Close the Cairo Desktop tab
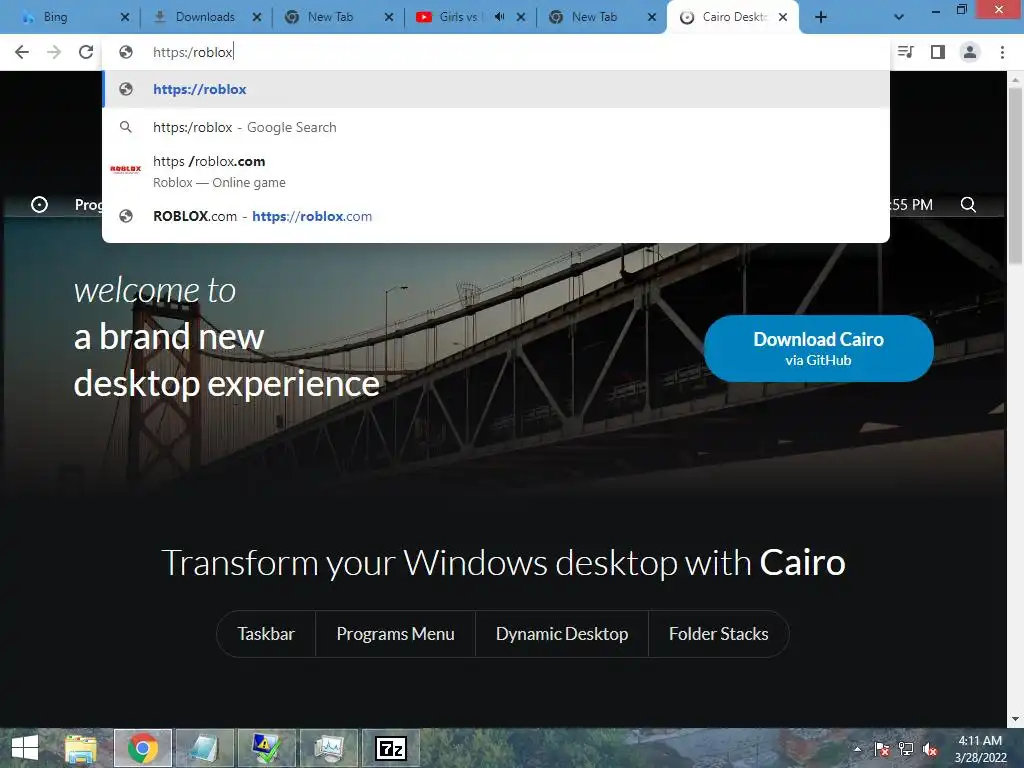This screenshot has height=768, width=1024. 783,17
